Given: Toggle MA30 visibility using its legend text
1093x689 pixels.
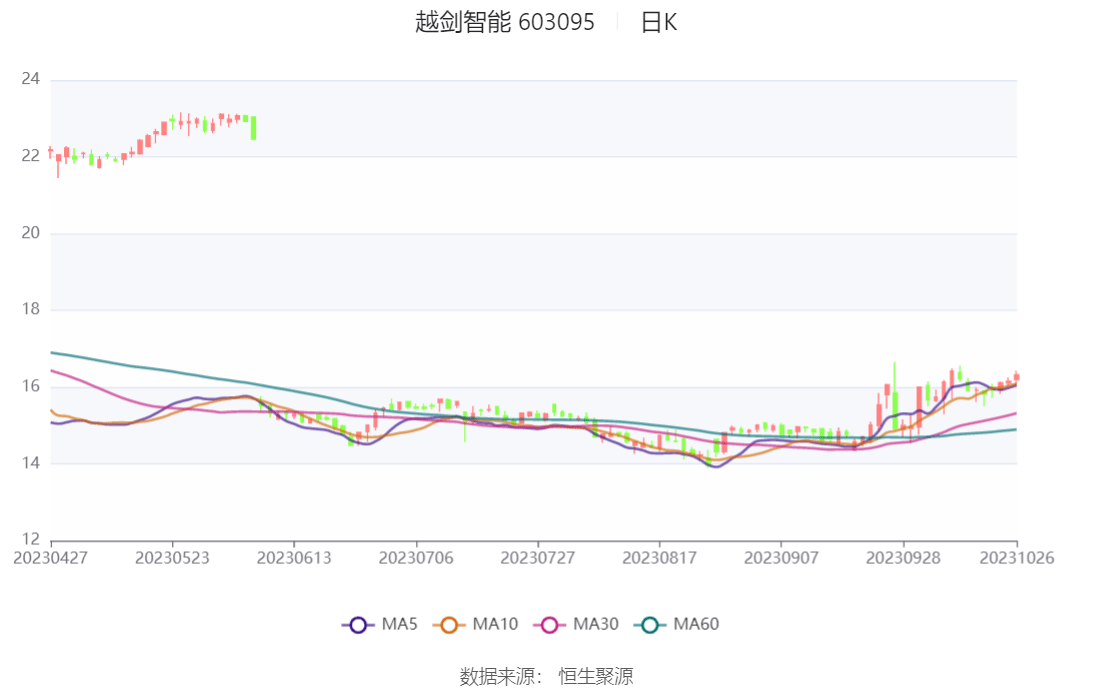Looking at the screenshot, I should (x=595, y=625).
